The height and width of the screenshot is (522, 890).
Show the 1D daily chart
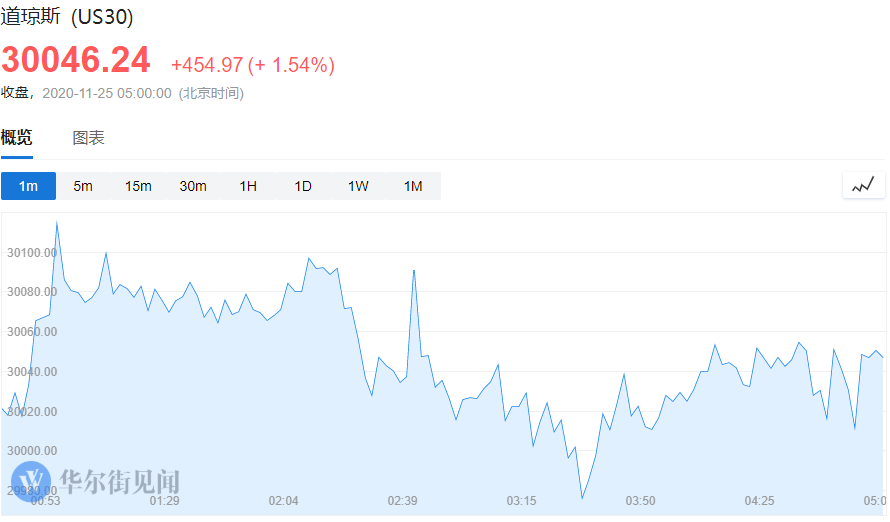pos(303,186)
